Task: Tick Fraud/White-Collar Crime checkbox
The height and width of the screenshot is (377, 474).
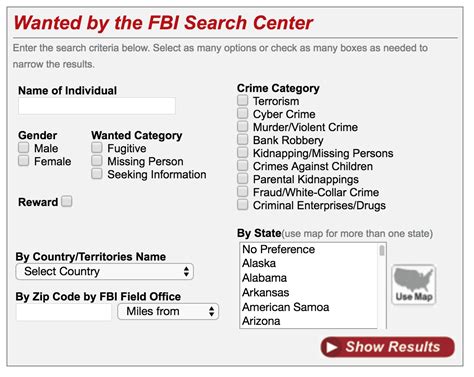Action: [243, 191]
